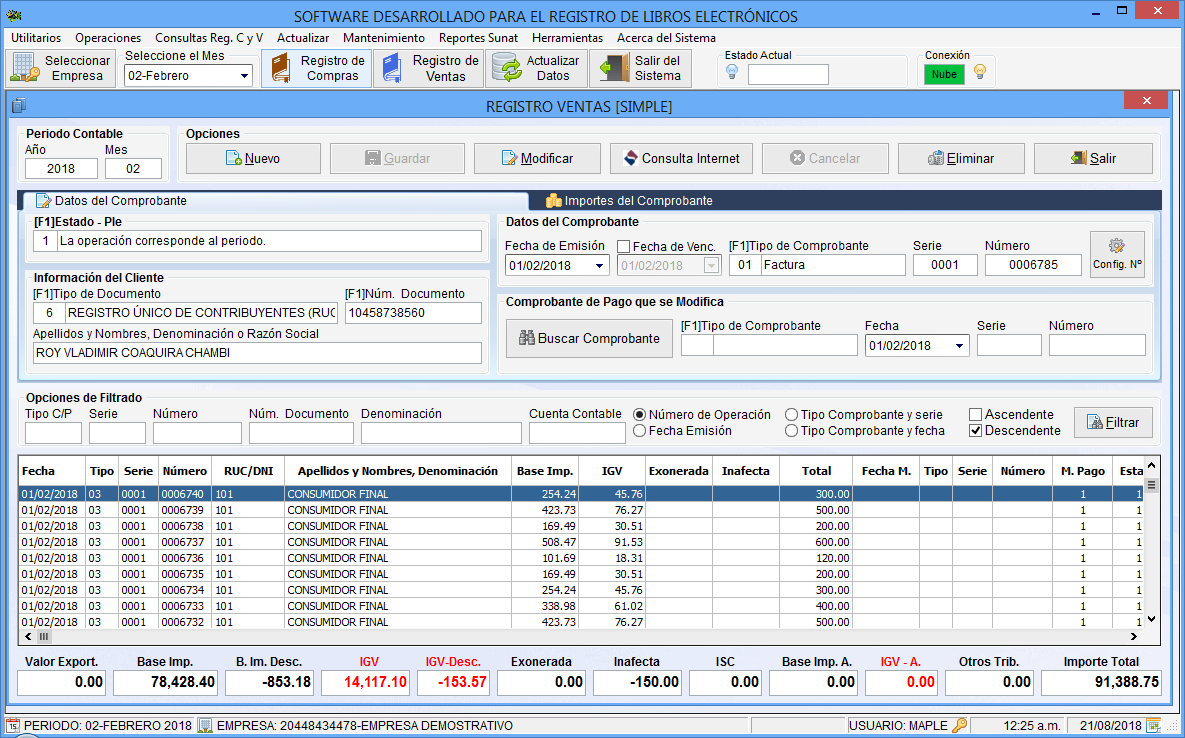
Task: Click the Buscar Comprobante binoculars button
Action: 589,338
